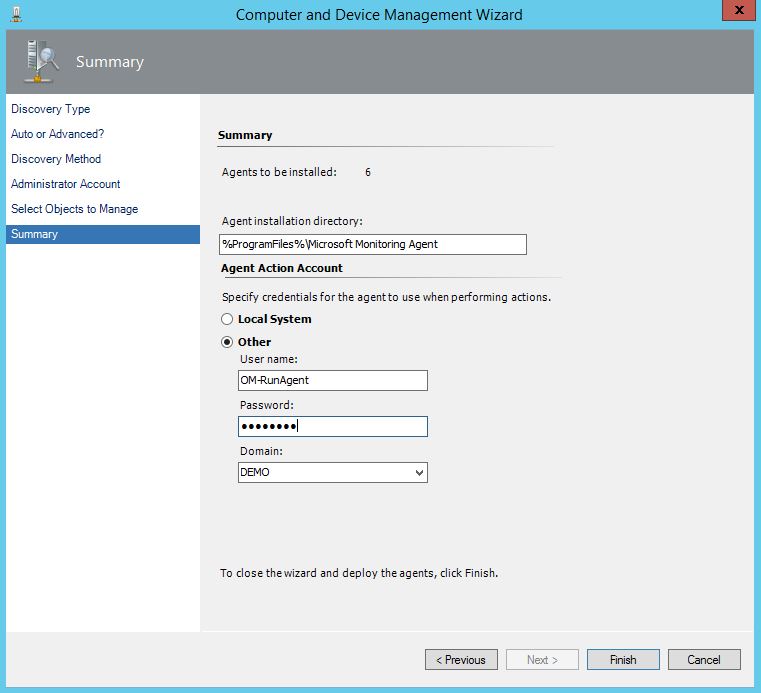Select the highlighted Summary step in the sidebar
761x693 pixels.
[x=34, y=234]
